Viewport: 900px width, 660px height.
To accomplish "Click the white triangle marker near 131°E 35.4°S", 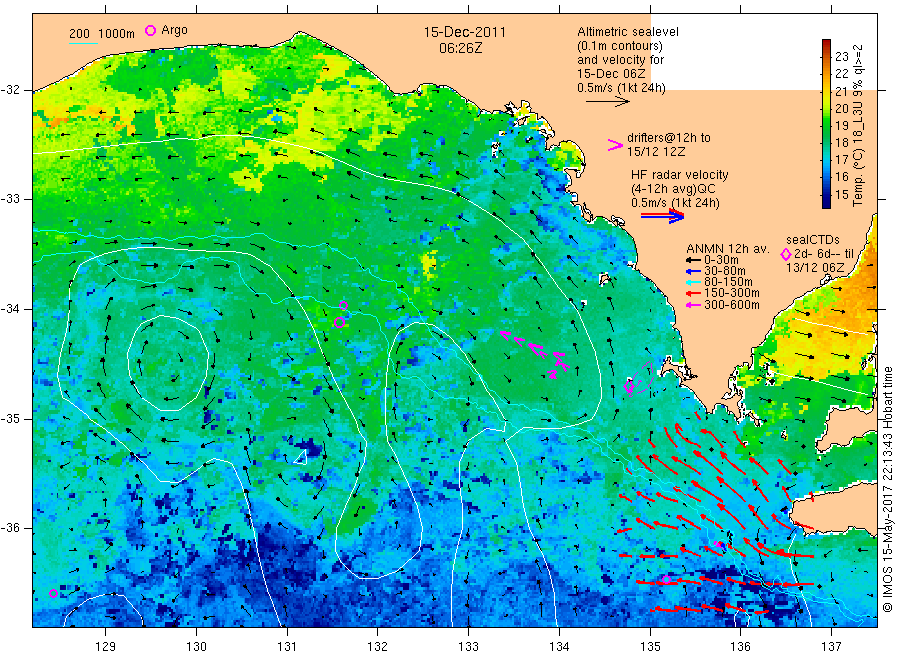I will click(301, 457).
